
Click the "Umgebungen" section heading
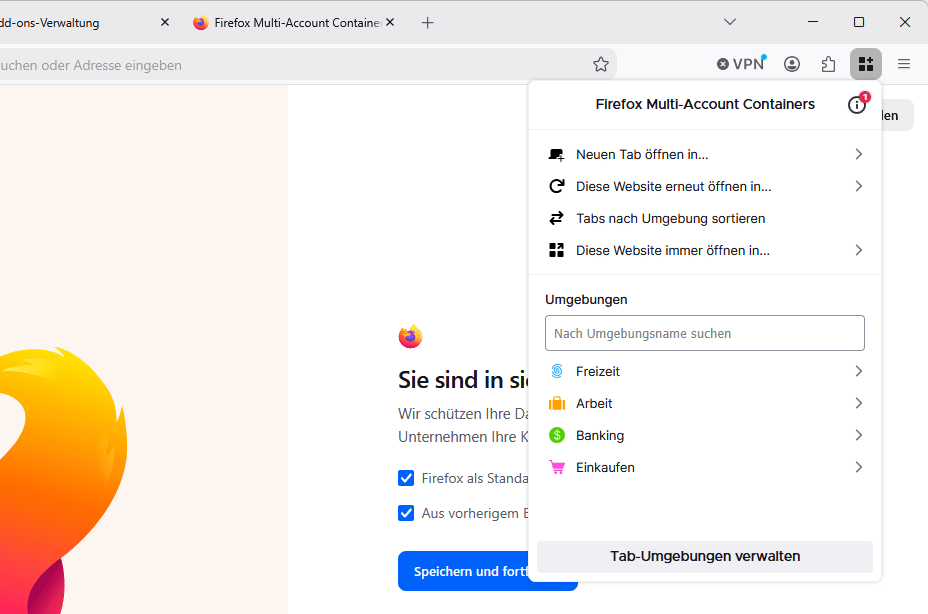click(x=586, y=300)
